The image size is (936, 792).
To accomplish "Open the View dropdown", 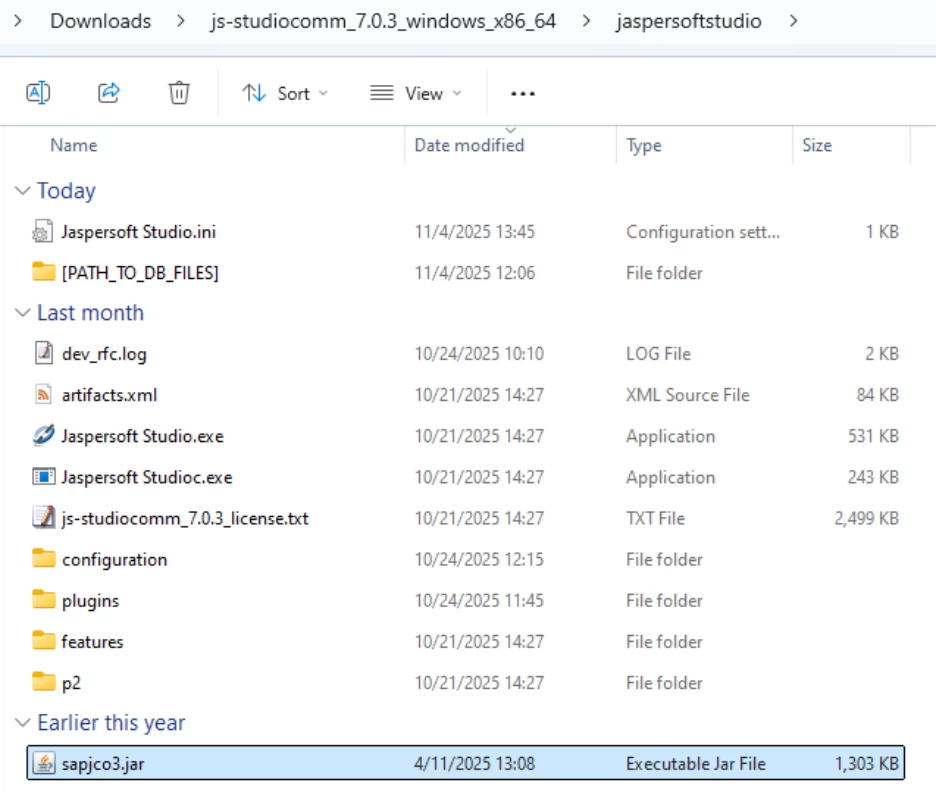I will pos(416,94).
